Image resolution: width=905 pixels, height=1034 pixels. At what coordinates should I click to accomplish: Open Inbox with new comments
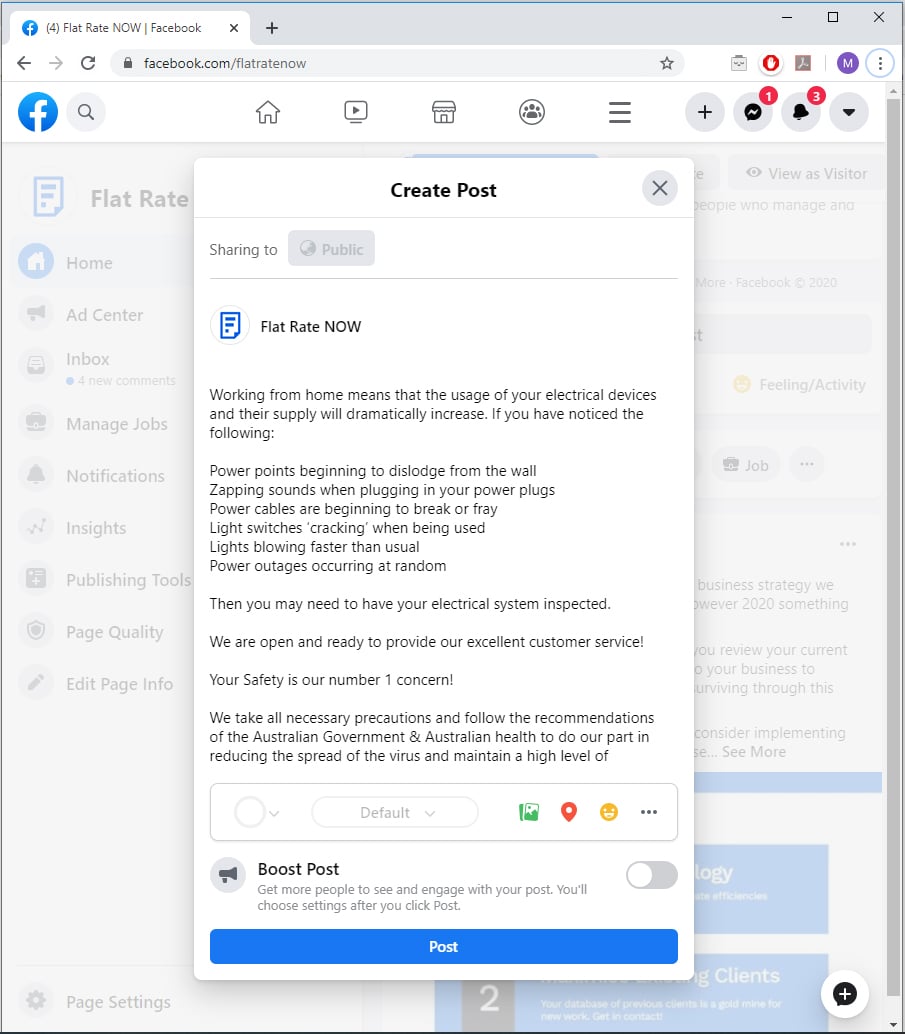97,368
